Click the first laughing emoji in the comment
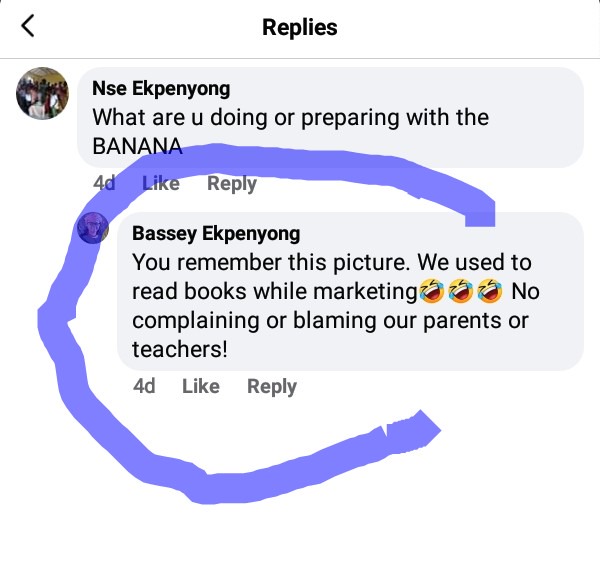 (x=432, y=291)
